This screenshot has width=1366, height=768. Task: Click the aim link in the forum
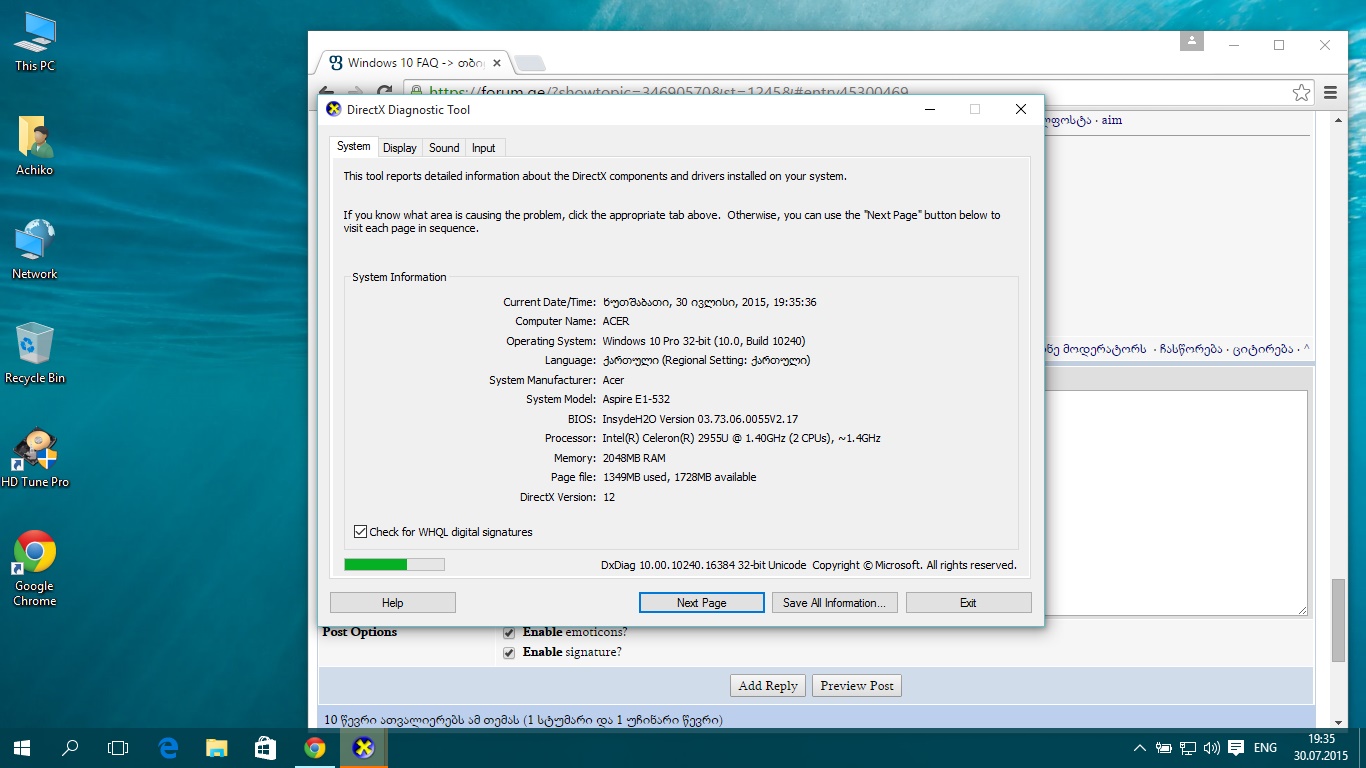tap(1112, 120)
